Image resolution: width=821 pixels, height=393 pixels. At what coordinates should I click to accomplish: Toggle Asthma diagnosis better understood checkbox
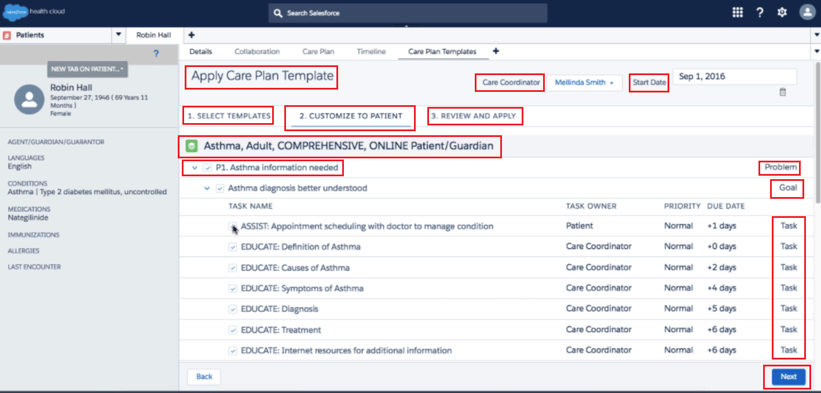(220, 188)
